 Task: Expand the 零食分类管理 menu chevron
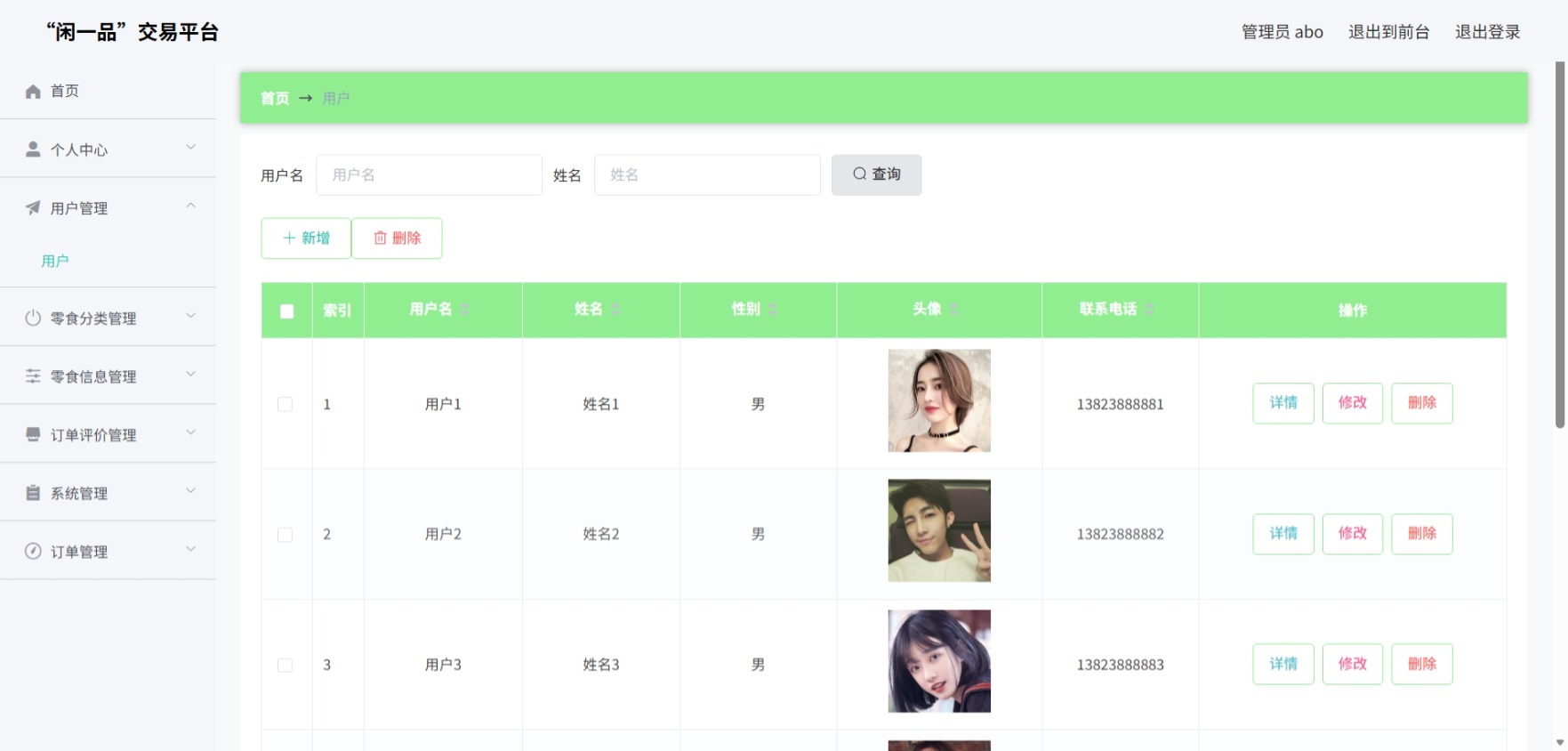click(x=190, y=316)
